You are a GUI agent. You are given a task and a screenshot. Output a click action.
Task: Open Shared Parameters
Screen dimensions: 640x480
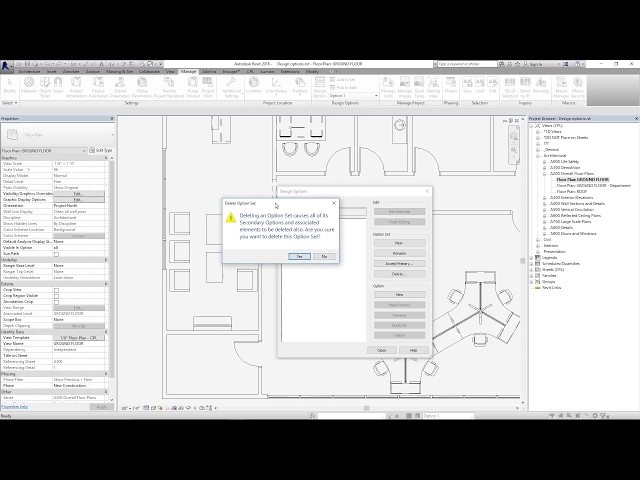[120, 87]
